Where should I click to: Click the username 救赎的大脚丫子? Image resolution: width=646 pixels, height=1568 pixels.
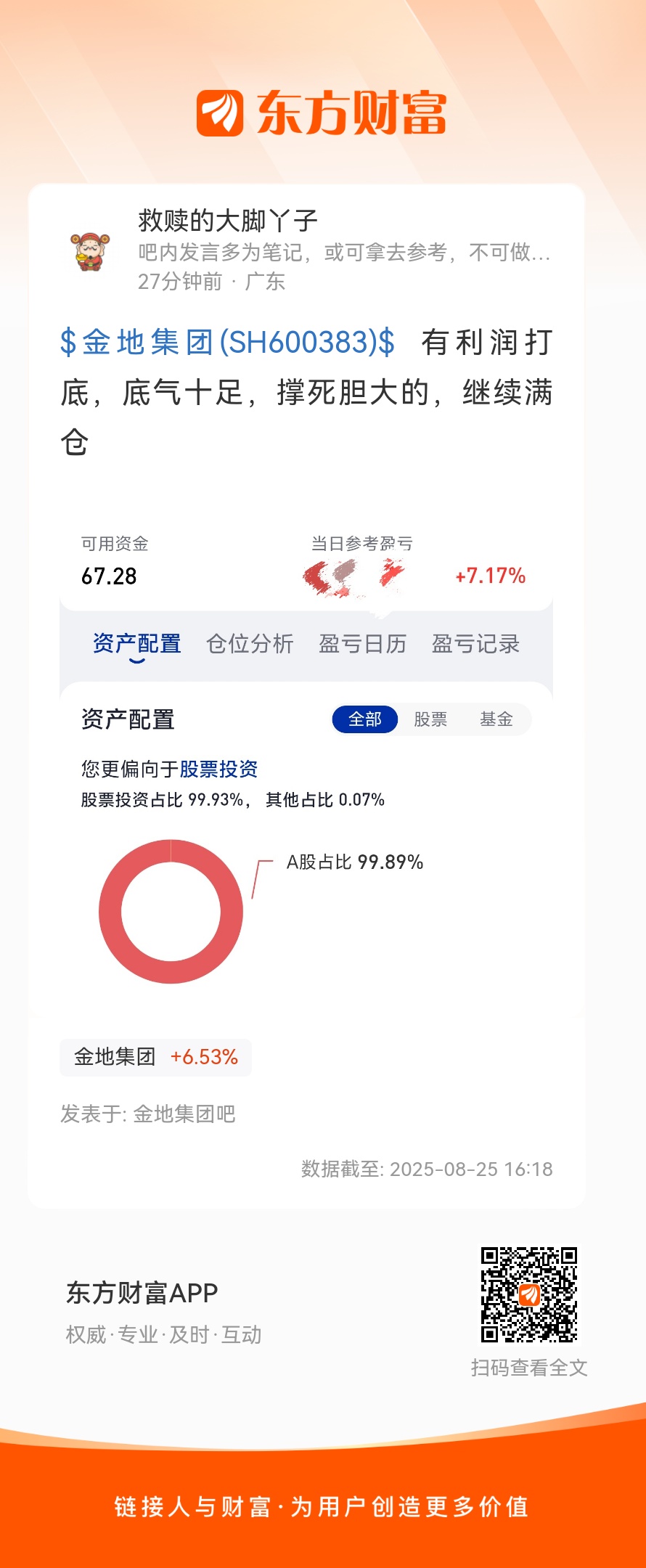228,220
